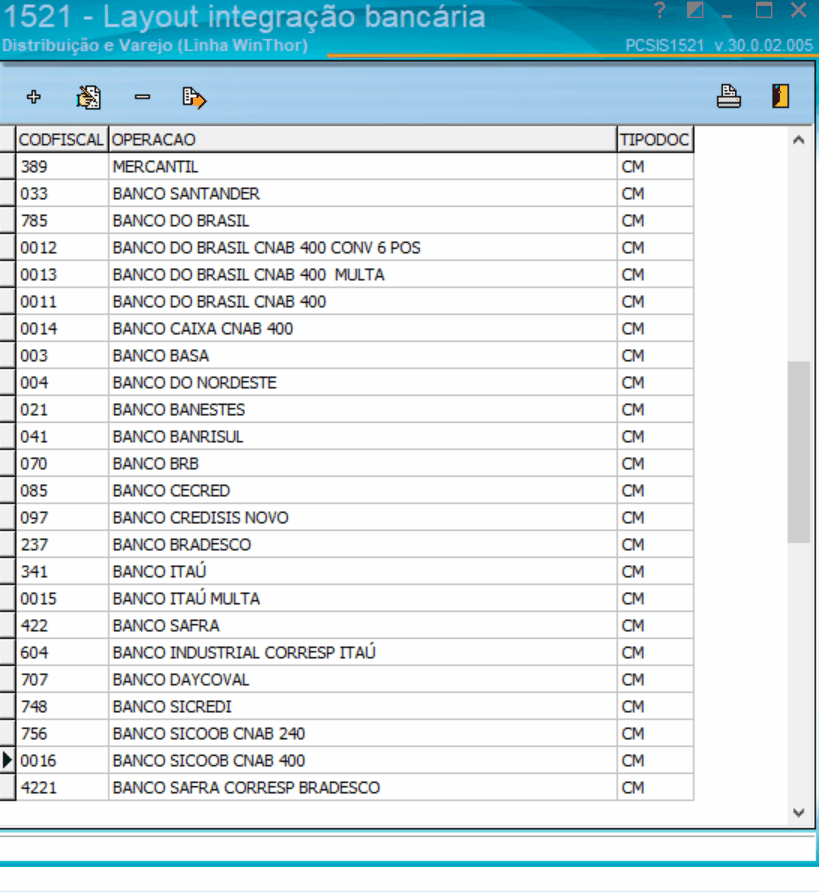The width and height of the screenshot is (819, 892).
Task: Sort by CODFISCAL column header
Action: coord(62,139)
